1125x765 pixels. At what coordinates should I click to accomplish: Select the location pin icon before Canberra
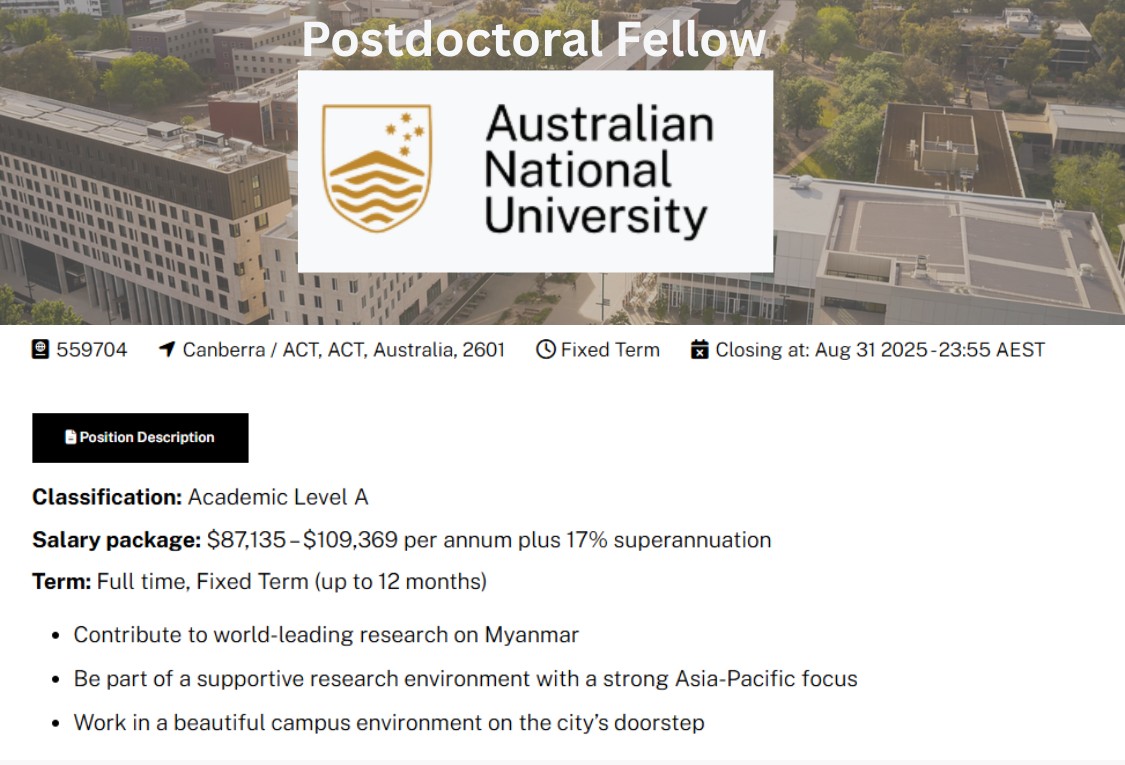[166, 349]
